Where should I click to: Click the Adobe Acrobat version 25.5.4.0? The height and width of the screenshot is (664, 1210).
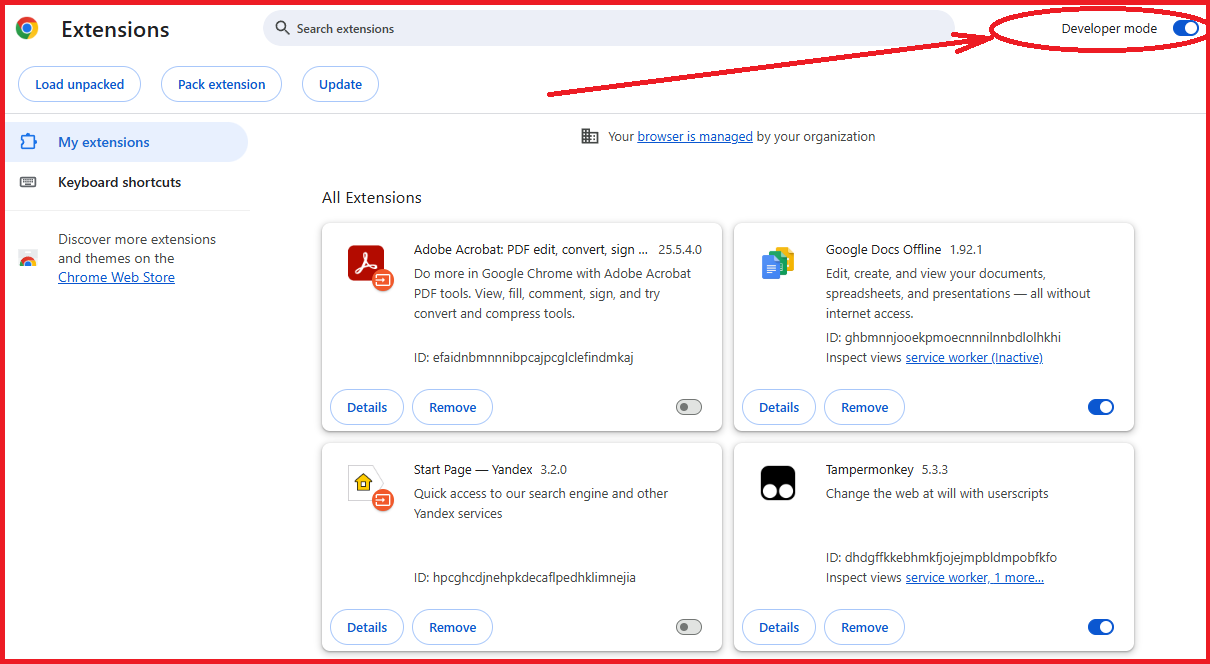pyautogui.click(x=680, y=249)
